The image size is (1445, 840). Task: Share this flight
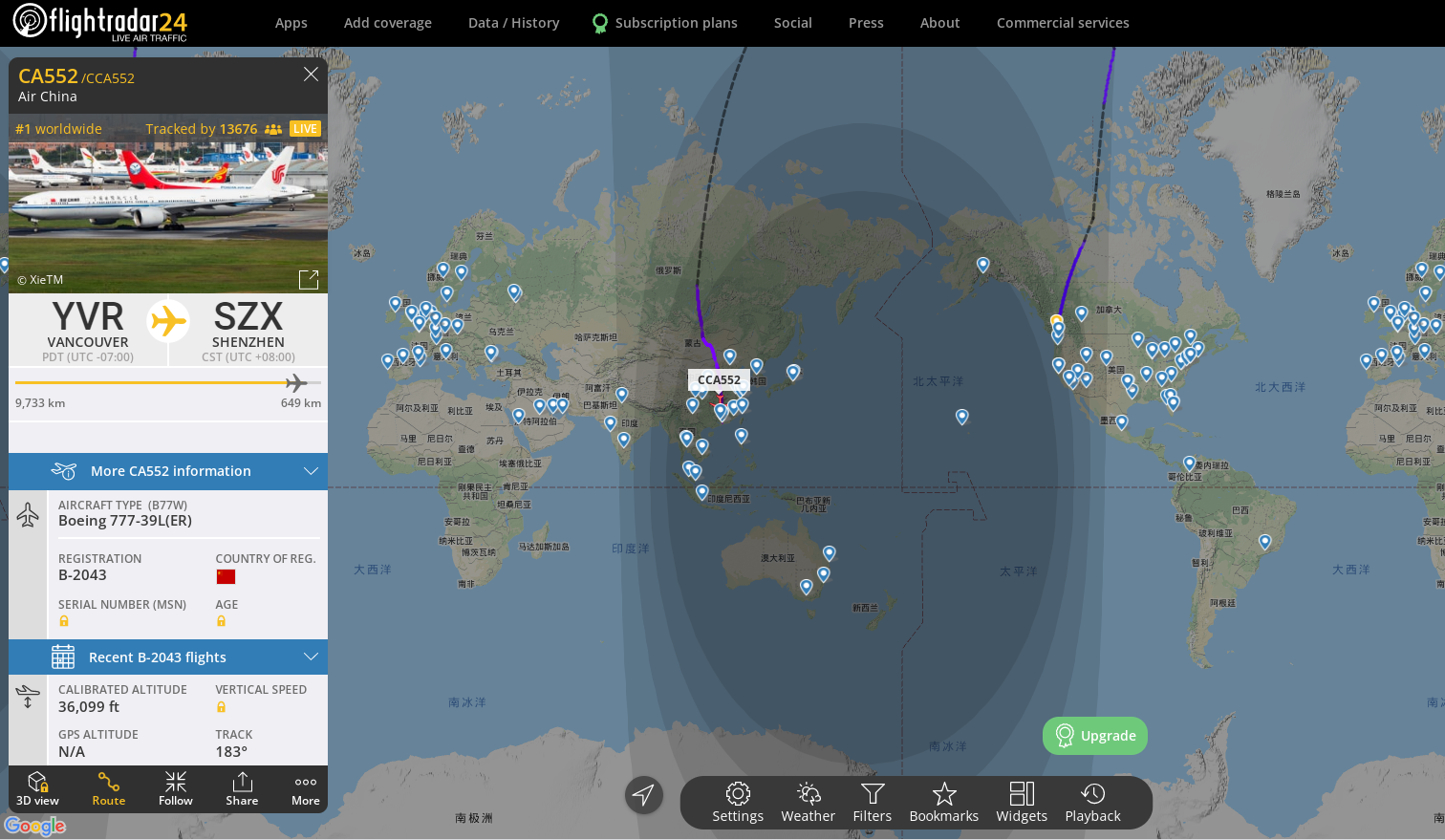click(242, 789)
